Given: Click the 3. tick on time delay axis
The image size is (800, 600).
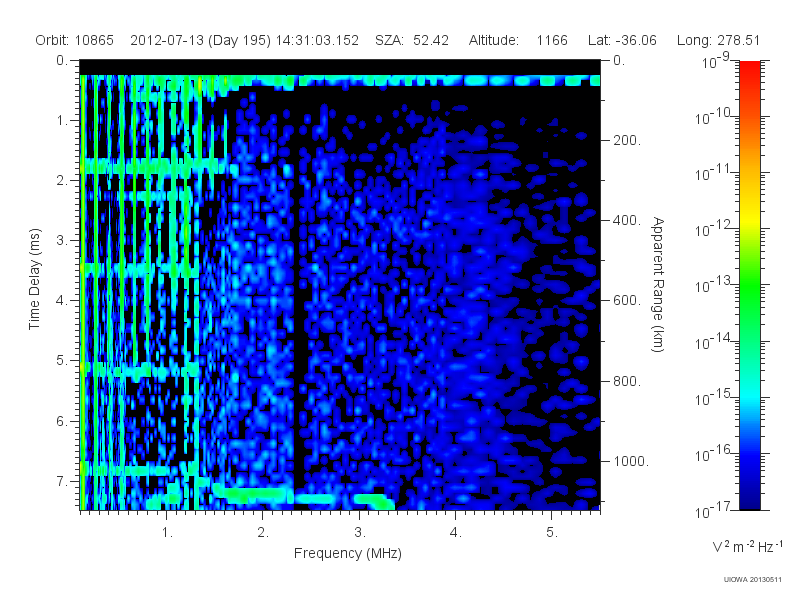Looking at the screenshot, I should (62, 240).
